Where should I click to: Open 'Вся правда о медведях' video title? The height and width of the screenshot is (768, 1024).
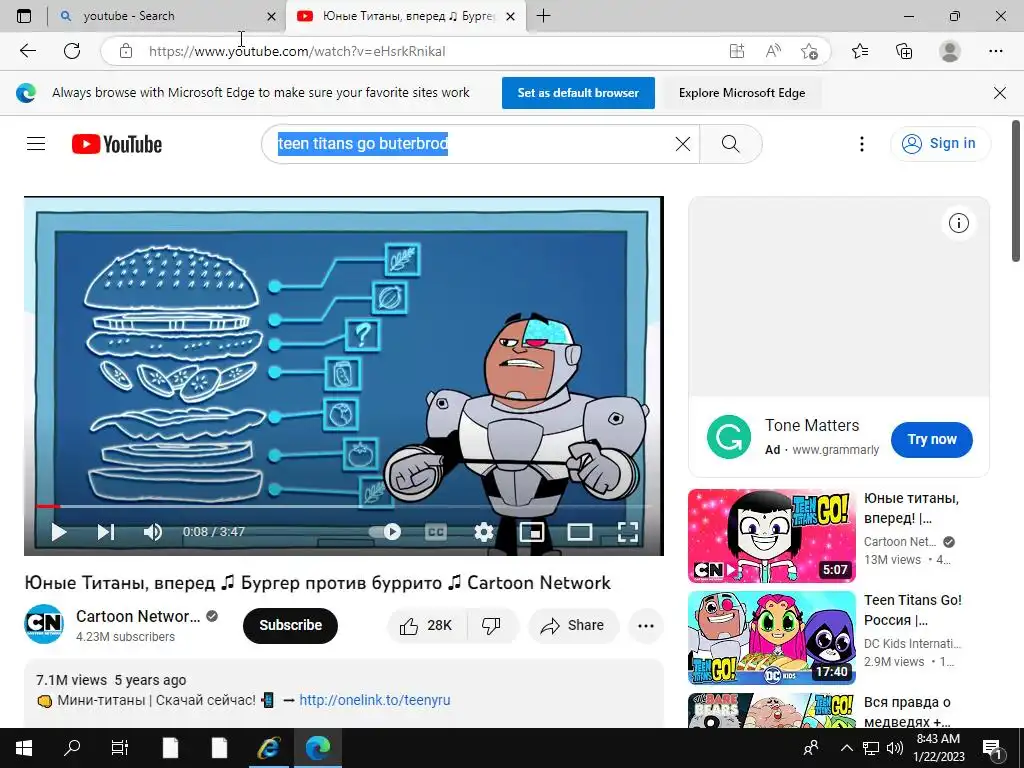[907, 712]
